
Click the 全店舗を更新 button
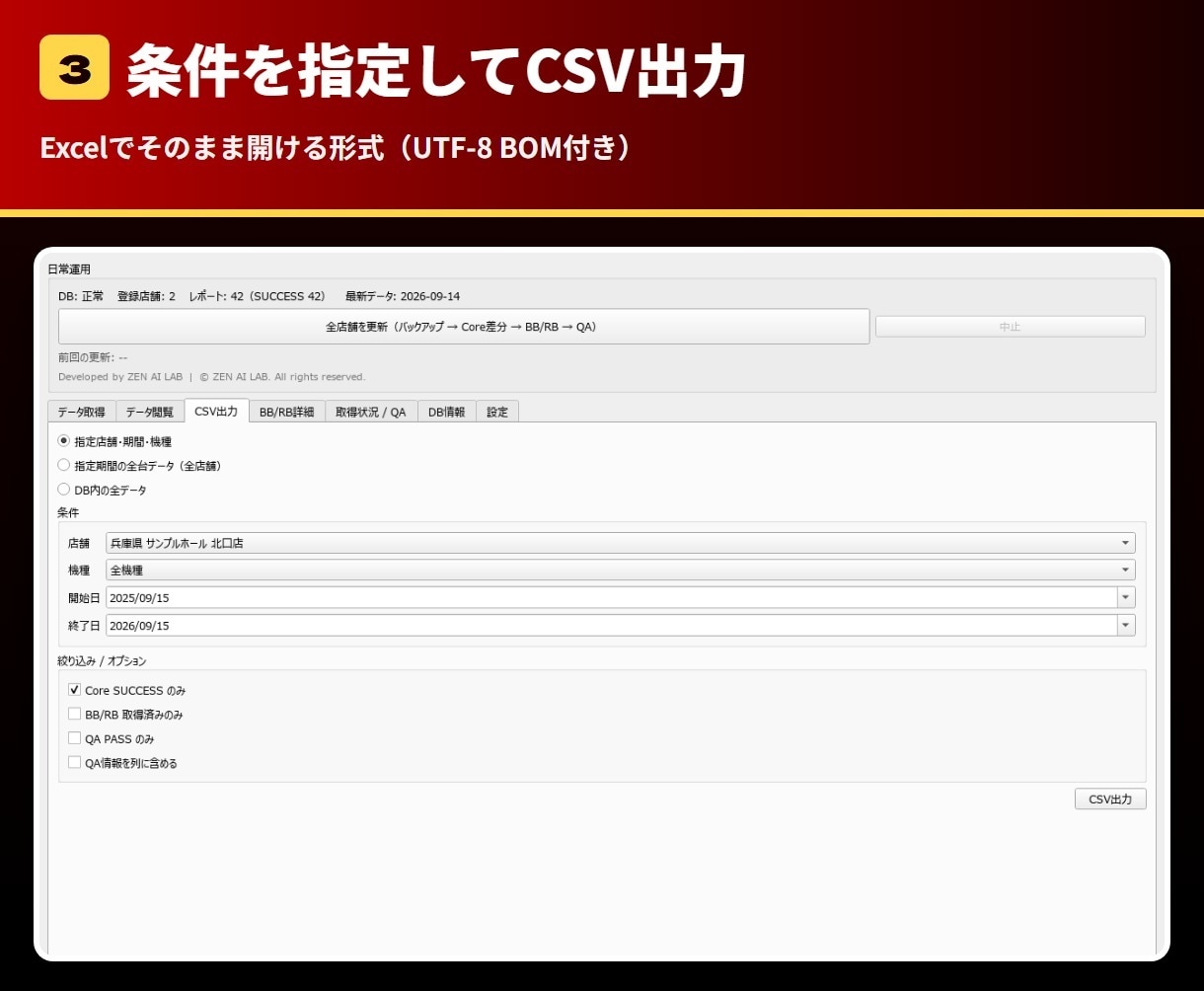pyautogui.click(x=464, y=327)
